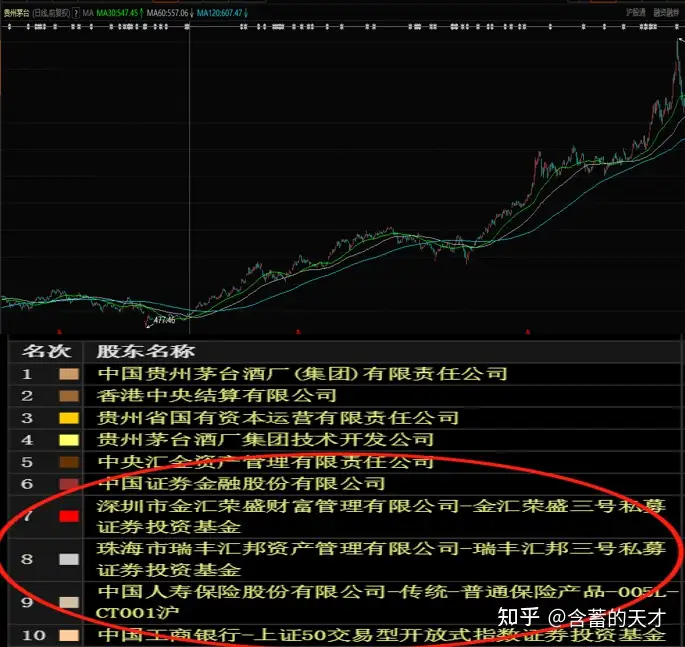The height and width of the screenshot is (647, 685).
Task: Click rank number 1 in the 名次 column
Action: coord(27,374)
